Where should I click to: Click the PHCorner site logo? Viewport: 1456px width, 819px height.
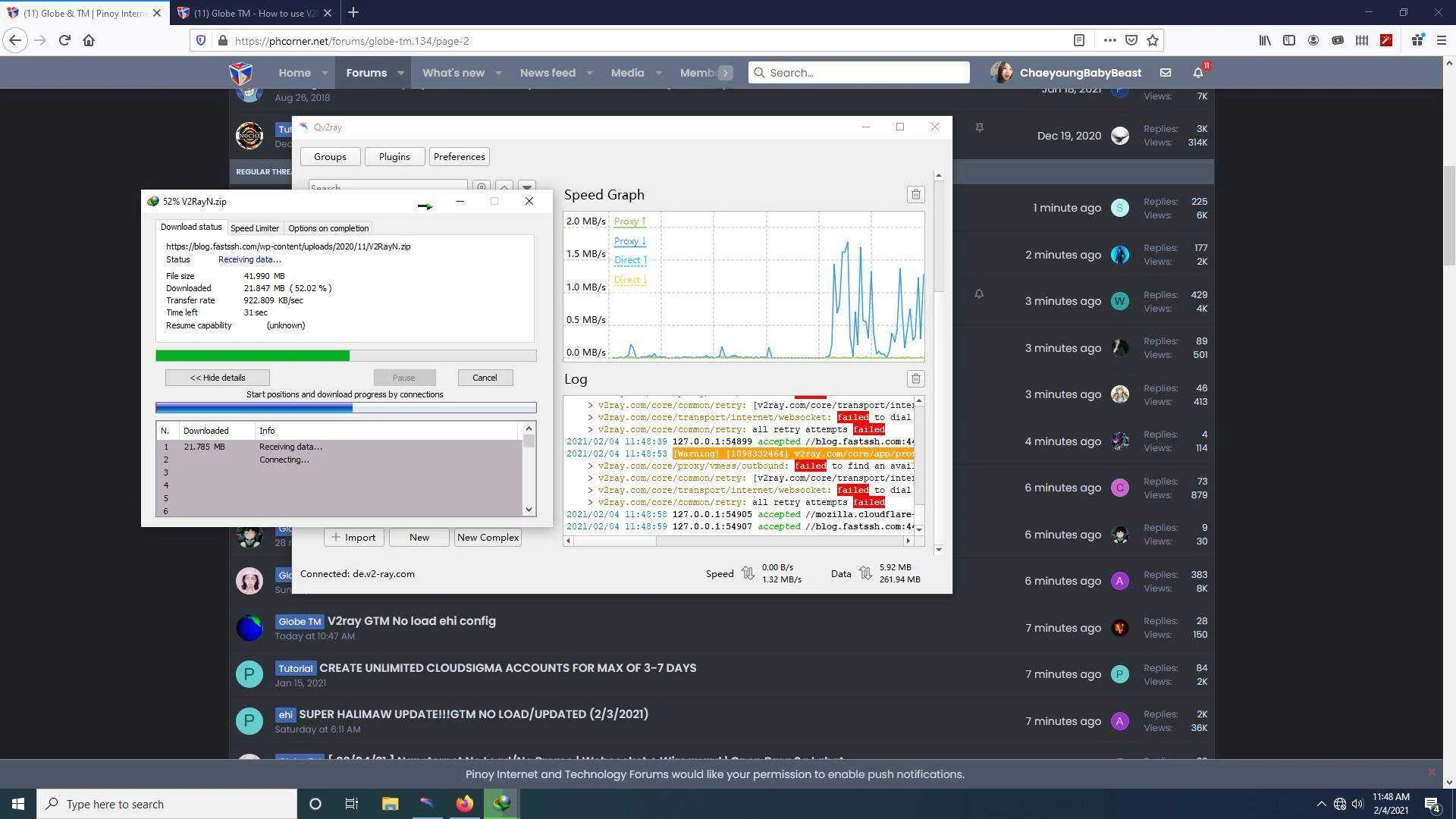(240, 73)
